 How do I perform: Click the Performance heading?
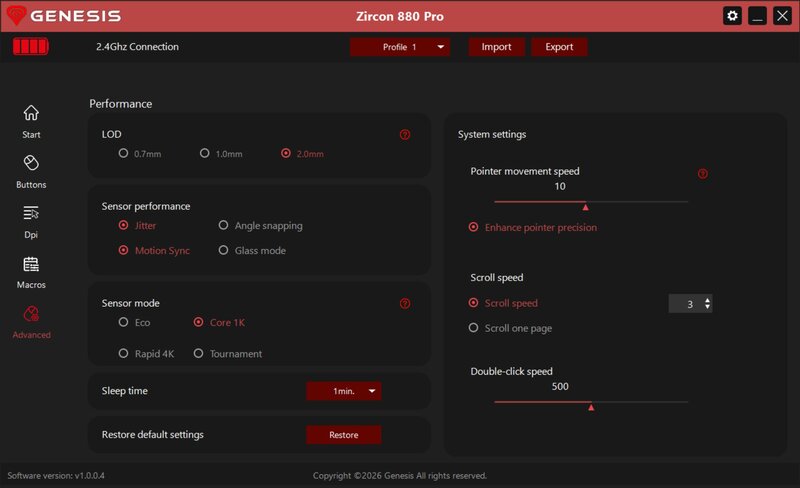(120, 104)
